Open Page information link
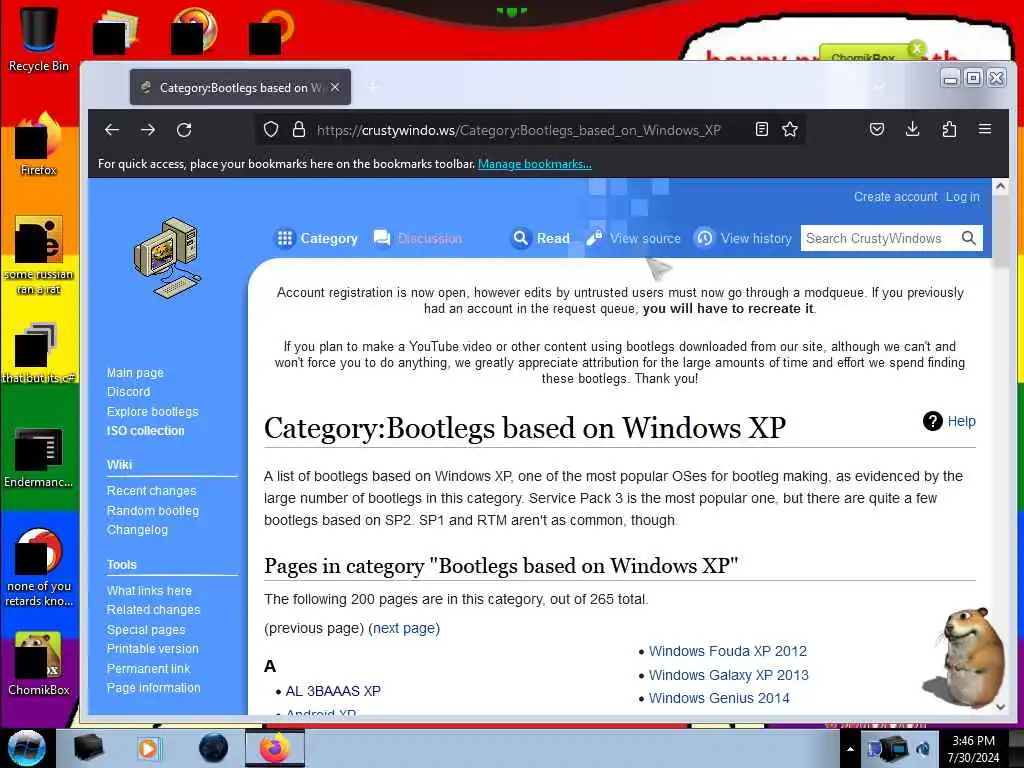The height and width of the screenshot is (768, 1024). click(153, 688)
